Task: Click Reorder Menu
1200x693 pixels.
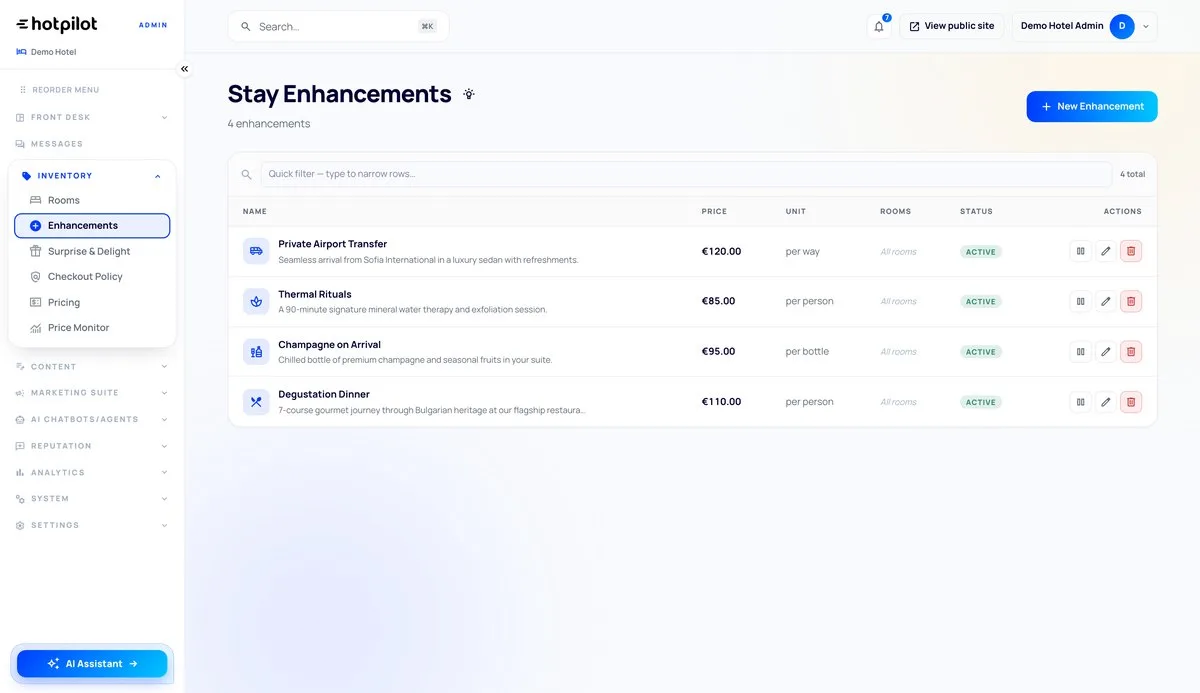Action: (x=58, y=90)
